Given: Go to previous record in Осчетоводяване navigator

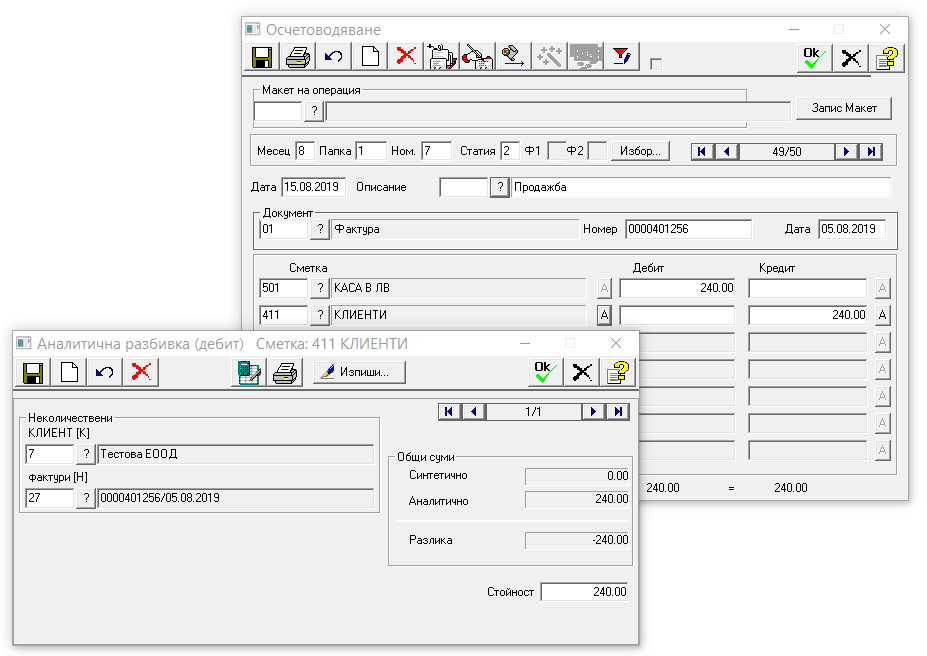Looking at the screenshot, I should (727, 151).
